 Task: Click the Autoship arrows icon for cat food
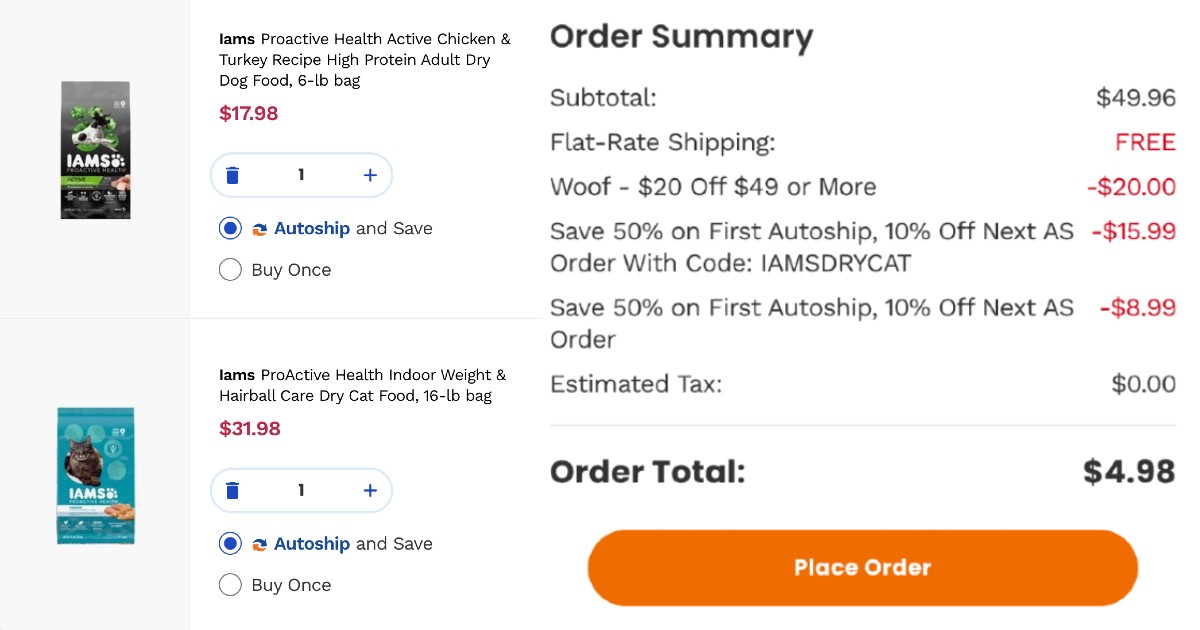pos(260,545)
